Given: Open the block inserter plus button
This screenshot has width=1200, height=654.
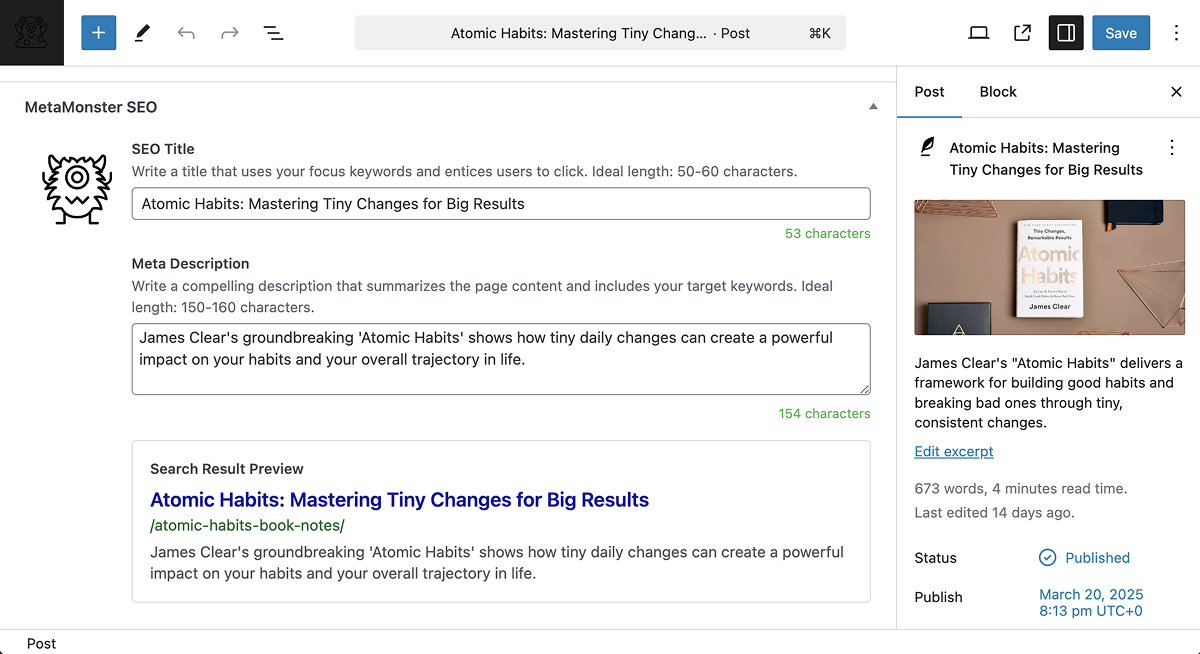Looking at the screenshot, I should click(x=98, y=33).
